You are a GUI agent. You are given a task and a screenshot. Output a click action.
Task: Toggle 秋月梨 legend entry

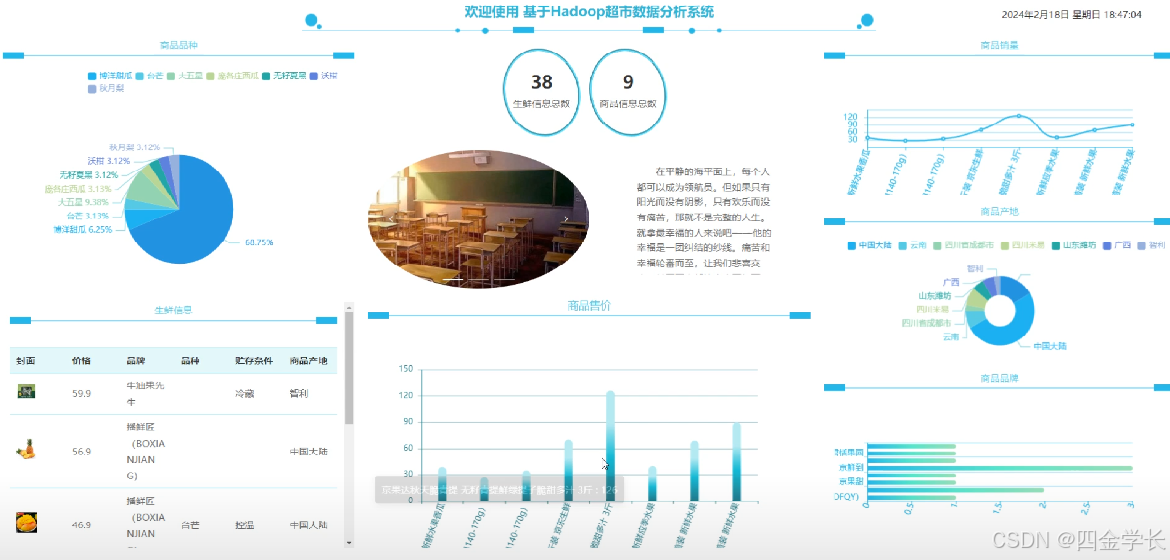105,88
